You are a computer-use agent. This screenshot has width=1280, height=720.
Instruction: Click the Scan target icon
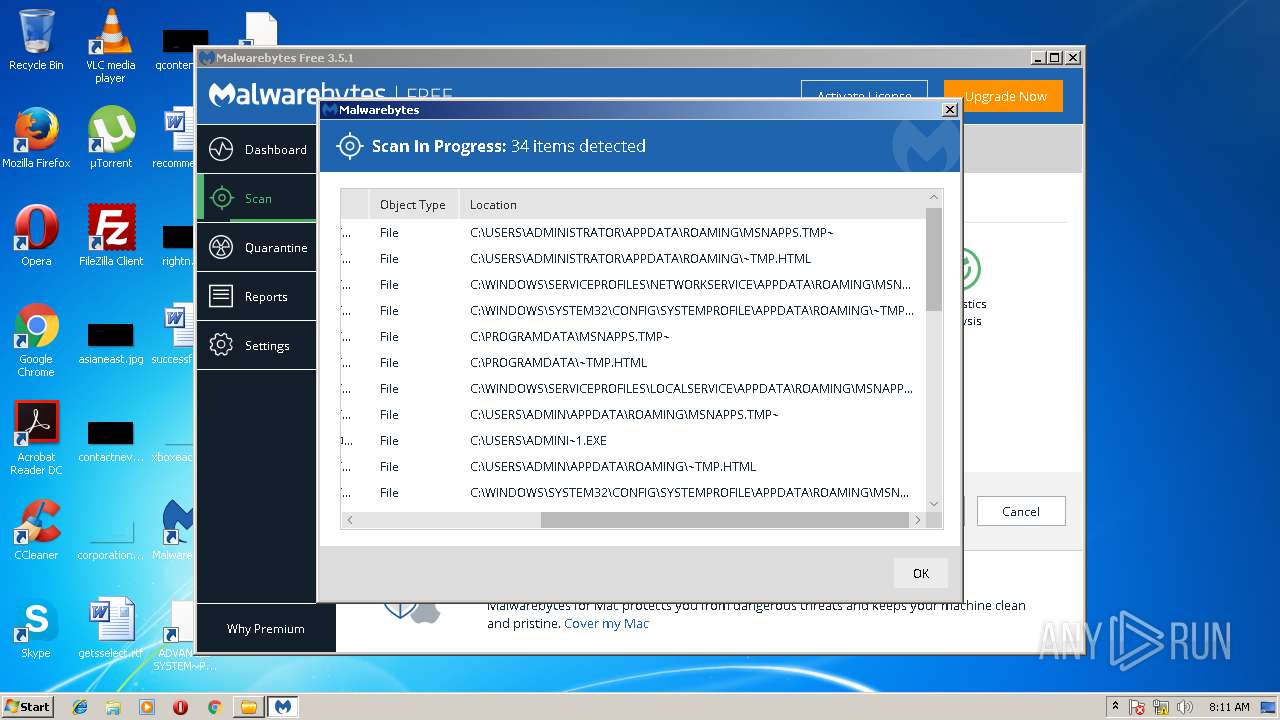221,198
